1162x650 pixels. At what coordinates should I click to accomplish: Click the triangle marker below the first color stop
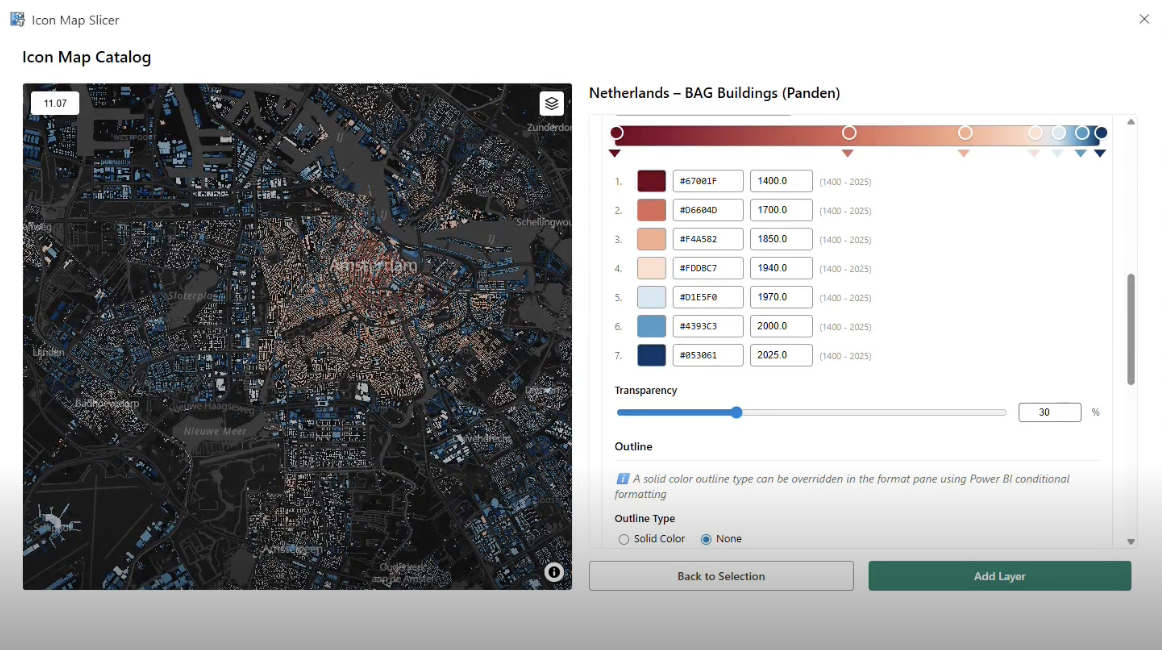tap(615, 152)
